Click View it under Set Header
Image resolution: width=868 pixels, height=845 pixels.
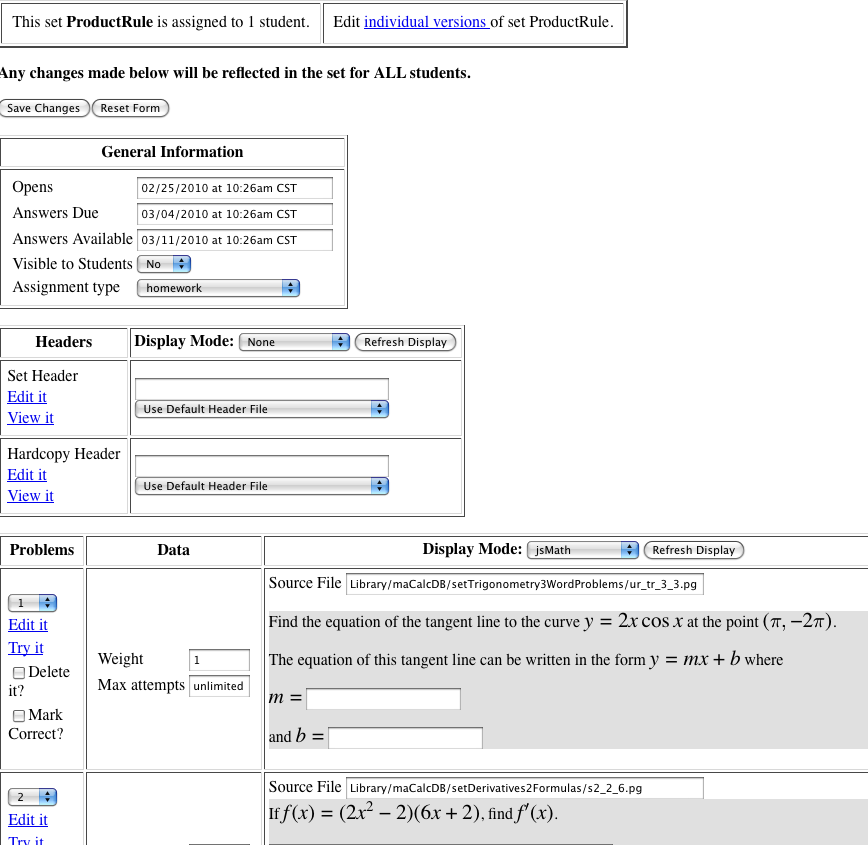click(30, 418)
